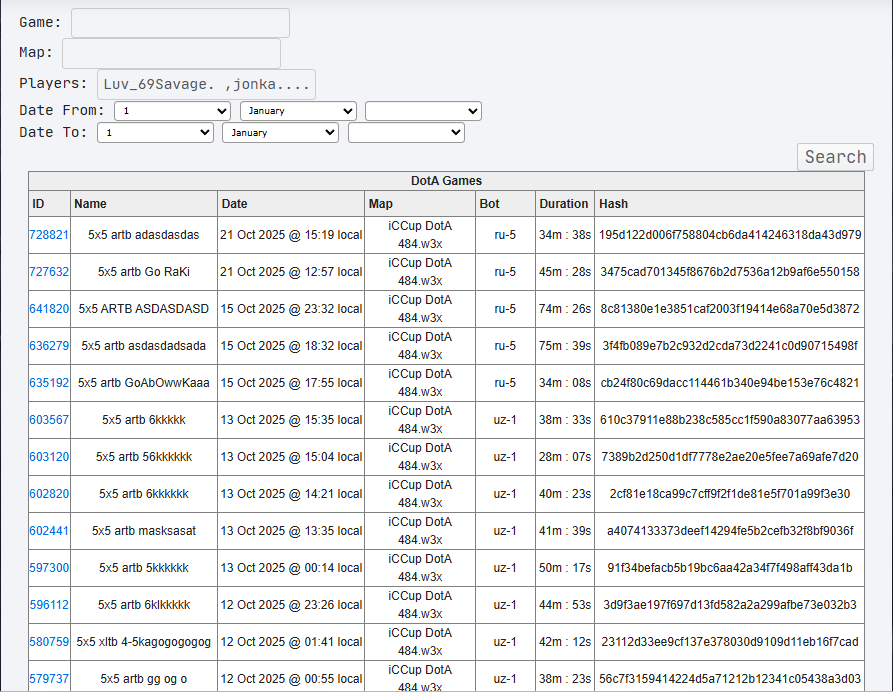Click the Name column header
This screenshot has width=893, height=692.
[x=144, y=204]
